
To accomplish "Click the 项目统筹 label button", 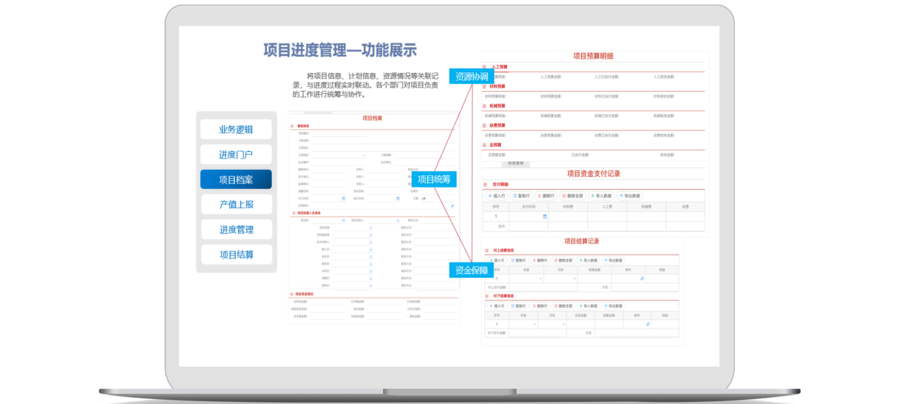I will click(x=433, y=180).
